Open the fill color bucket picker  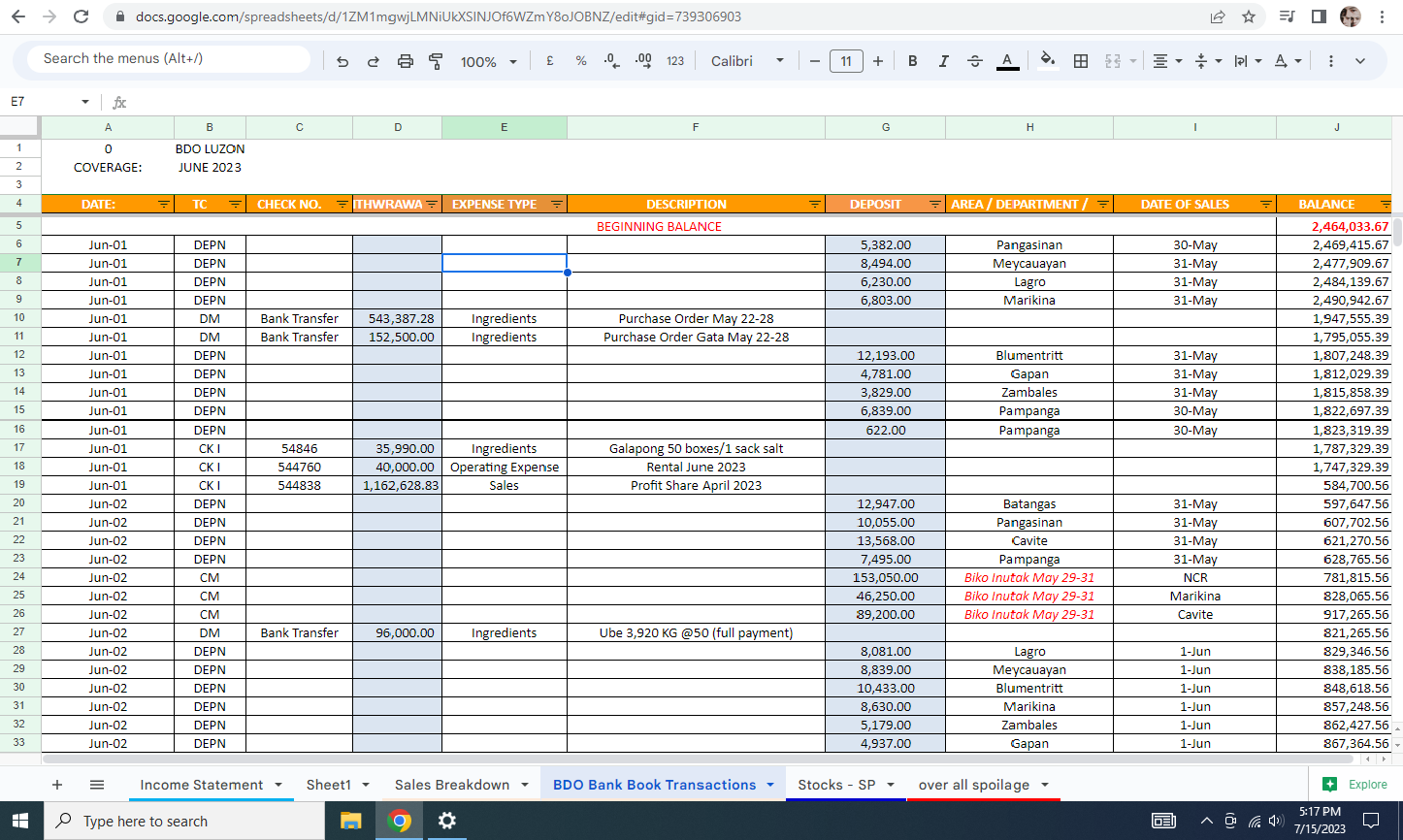[x=1048, y=61]
